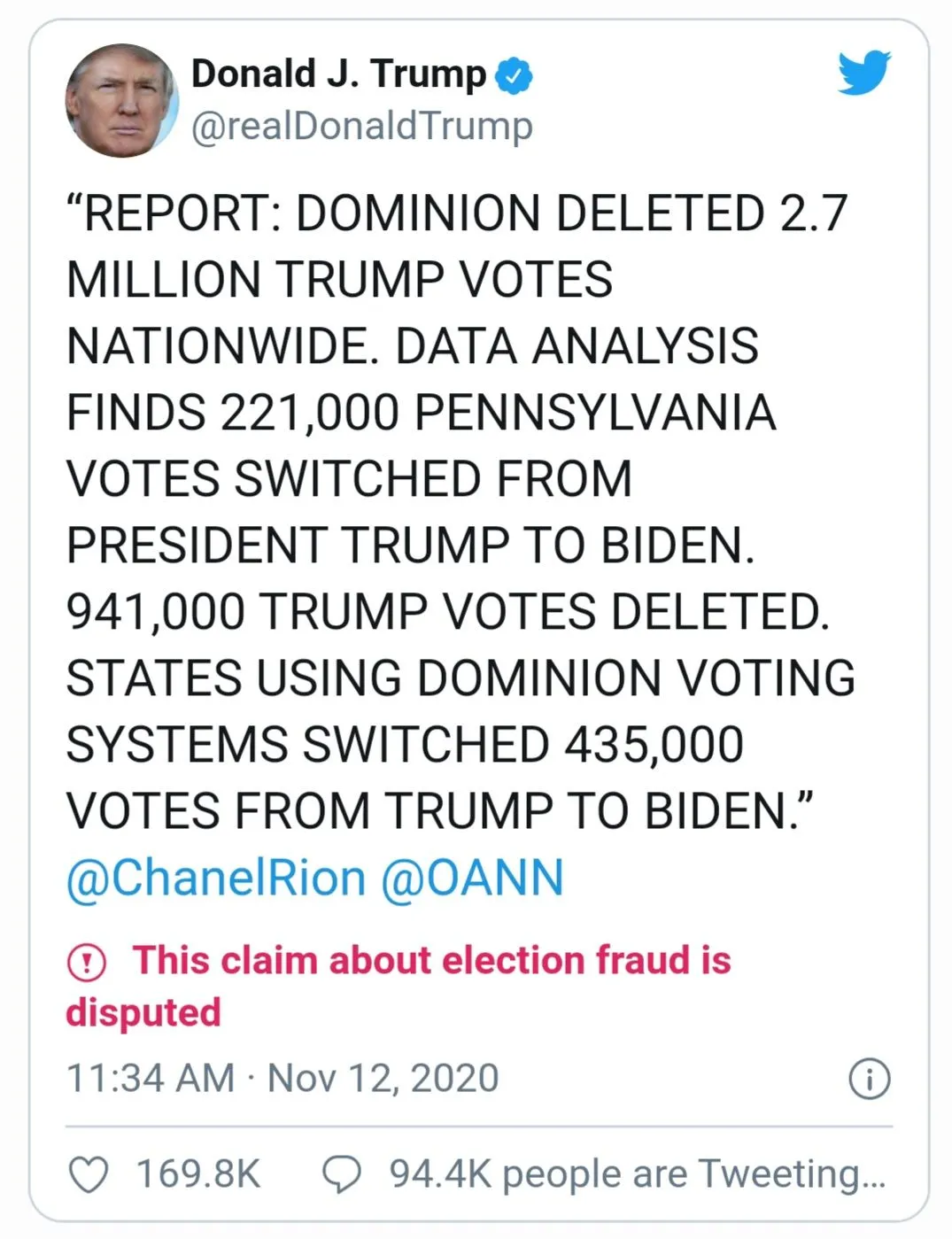Image resolution: width=952 pixels, height=1239 pixels.
Task: Click the reply speech bubble icon
Action: [x=341, y=1174]
